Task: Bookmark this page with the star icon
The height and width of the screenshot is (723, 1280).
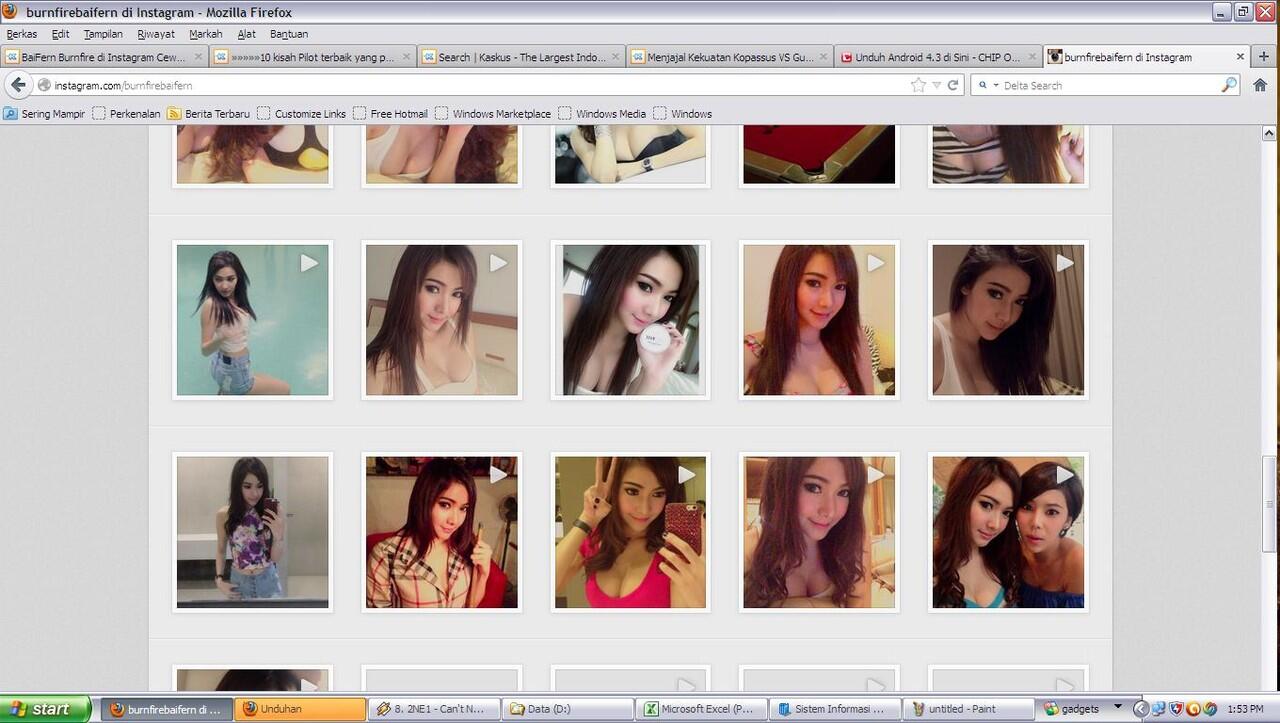Action: 918,85
